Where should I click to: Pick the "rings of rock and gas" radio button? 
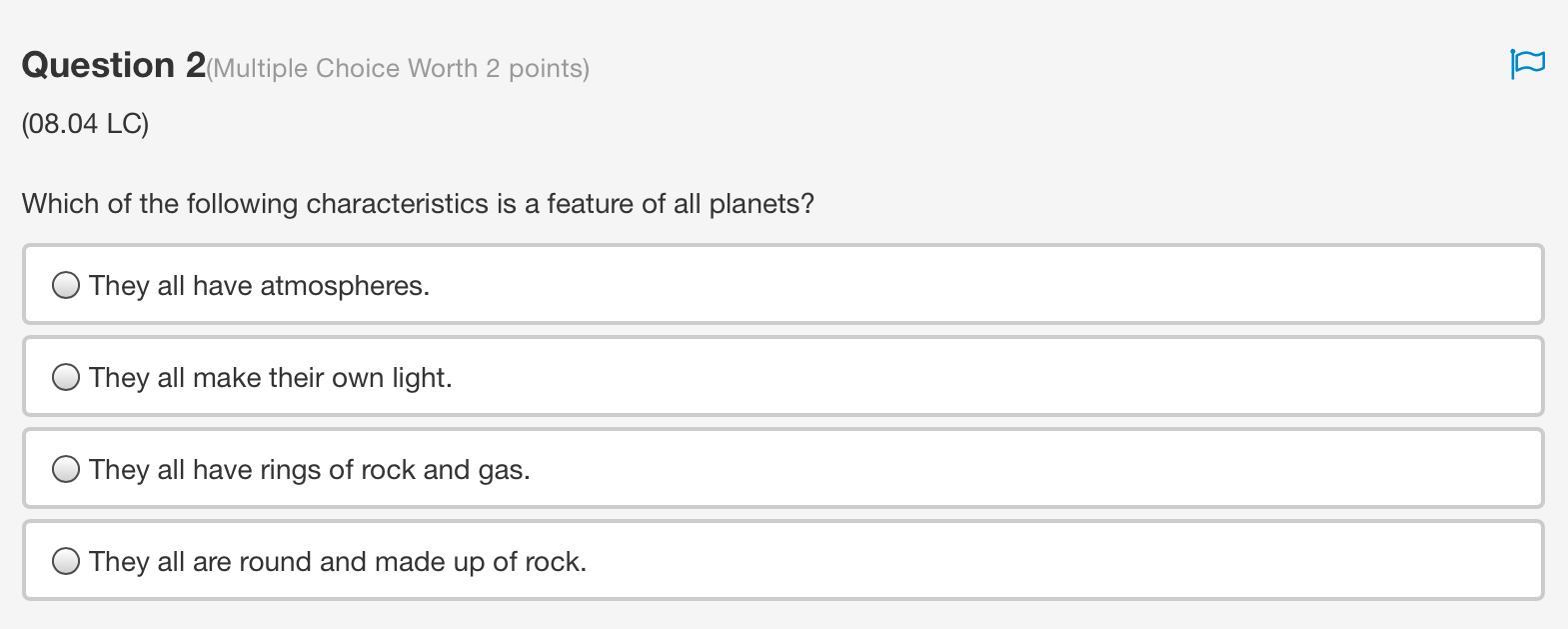pos(66,469)
